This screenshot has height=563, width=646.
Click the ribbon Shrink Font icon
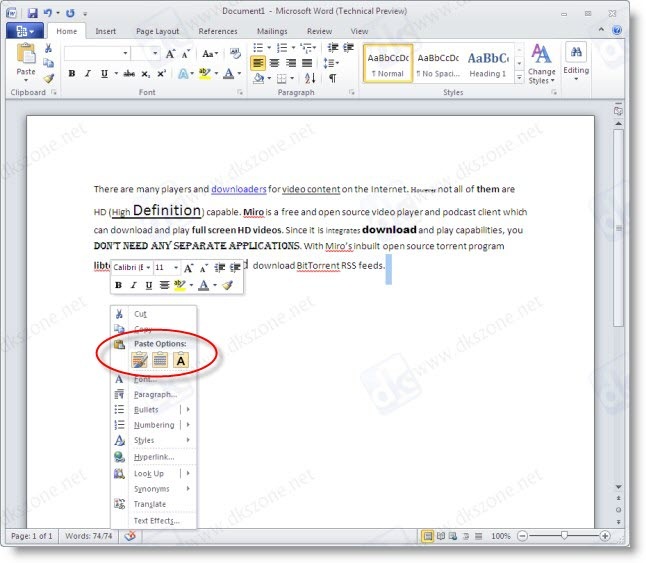[186, 54]
